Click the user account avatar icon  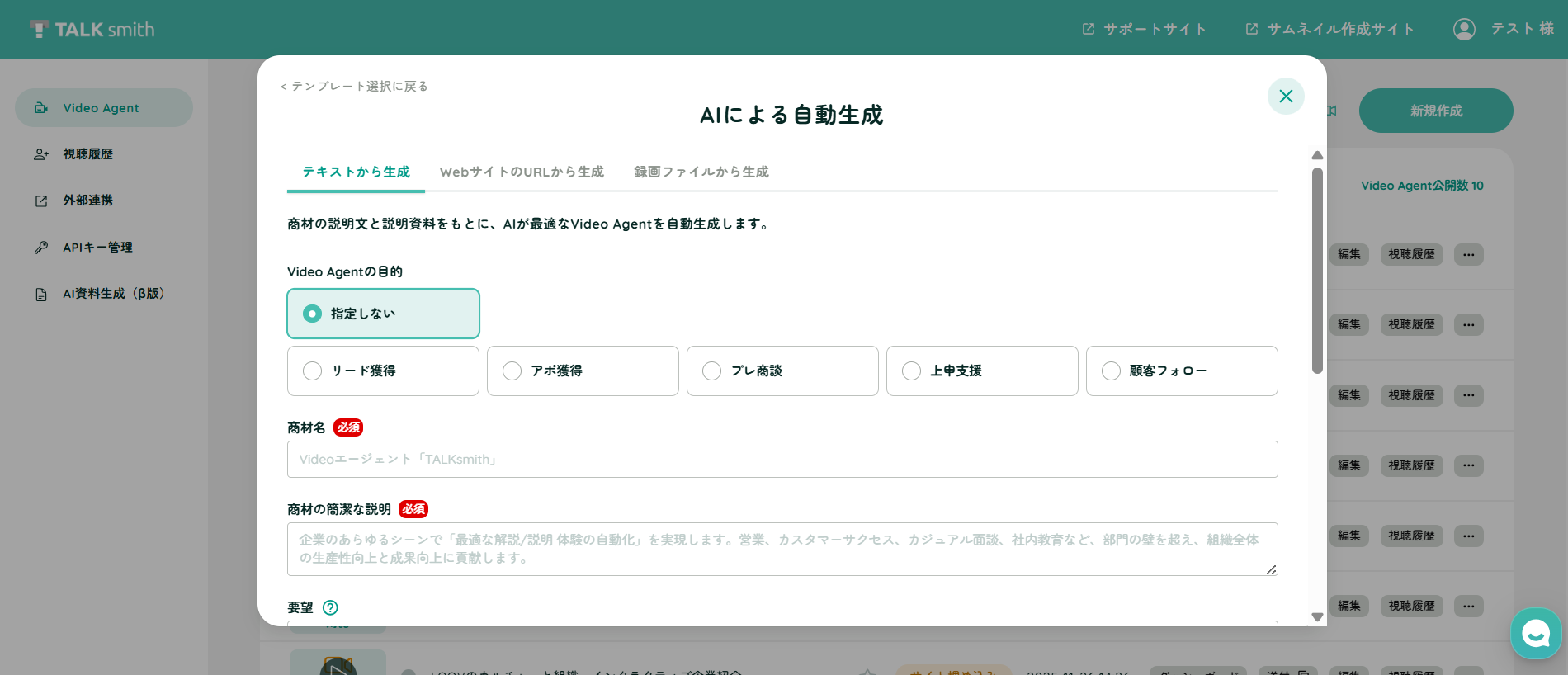1464,29
